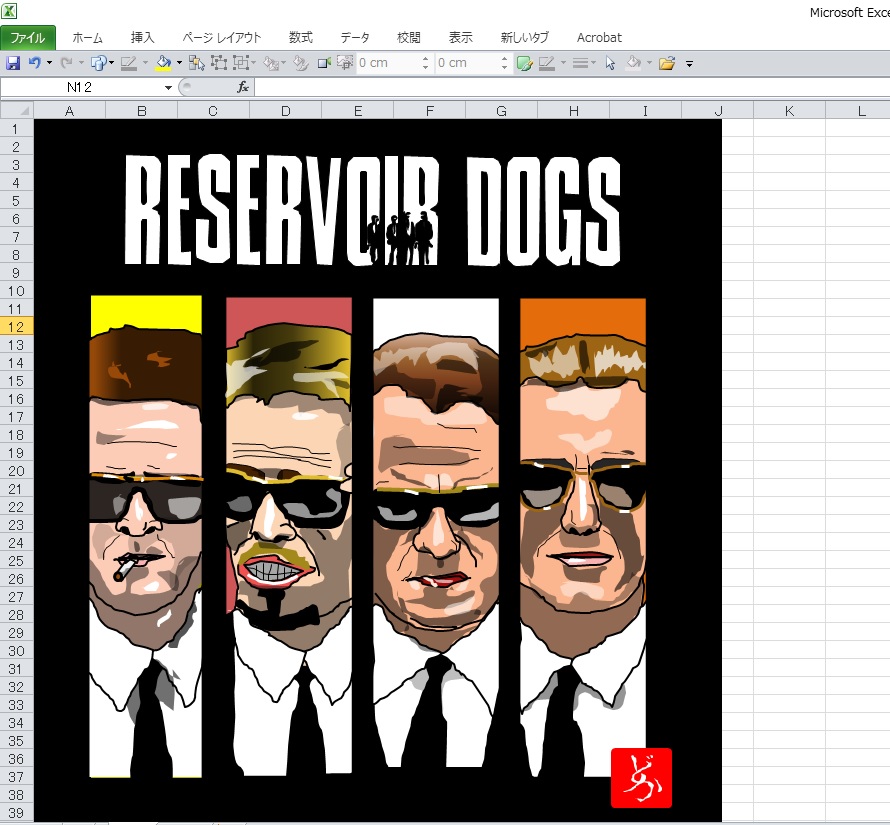Click the selection pane icon
The width and height of the screenshot is (890, 825).
point(197,63)
